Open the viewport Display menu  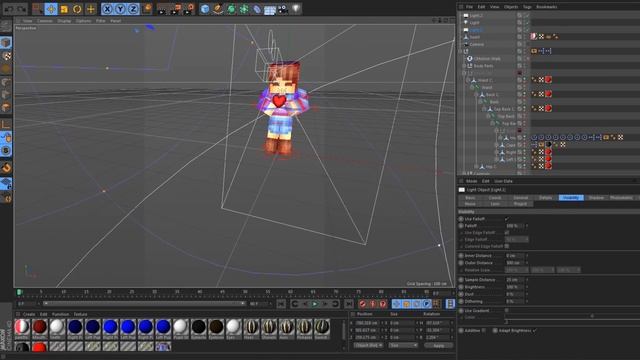click(x=64, y=20)
